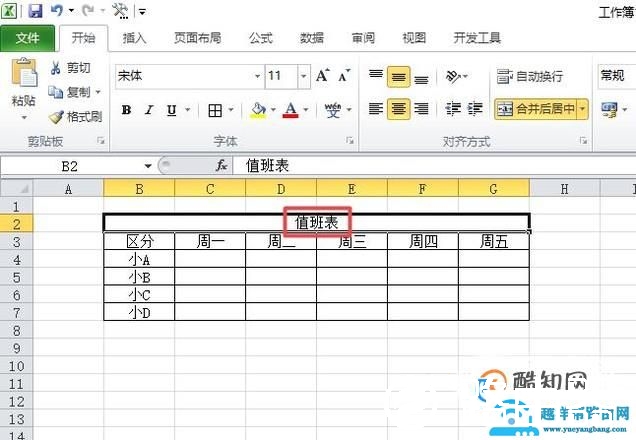Apply the red font color A
The width and height of the screenshot is (636, 440).
[x=290, y=110]
